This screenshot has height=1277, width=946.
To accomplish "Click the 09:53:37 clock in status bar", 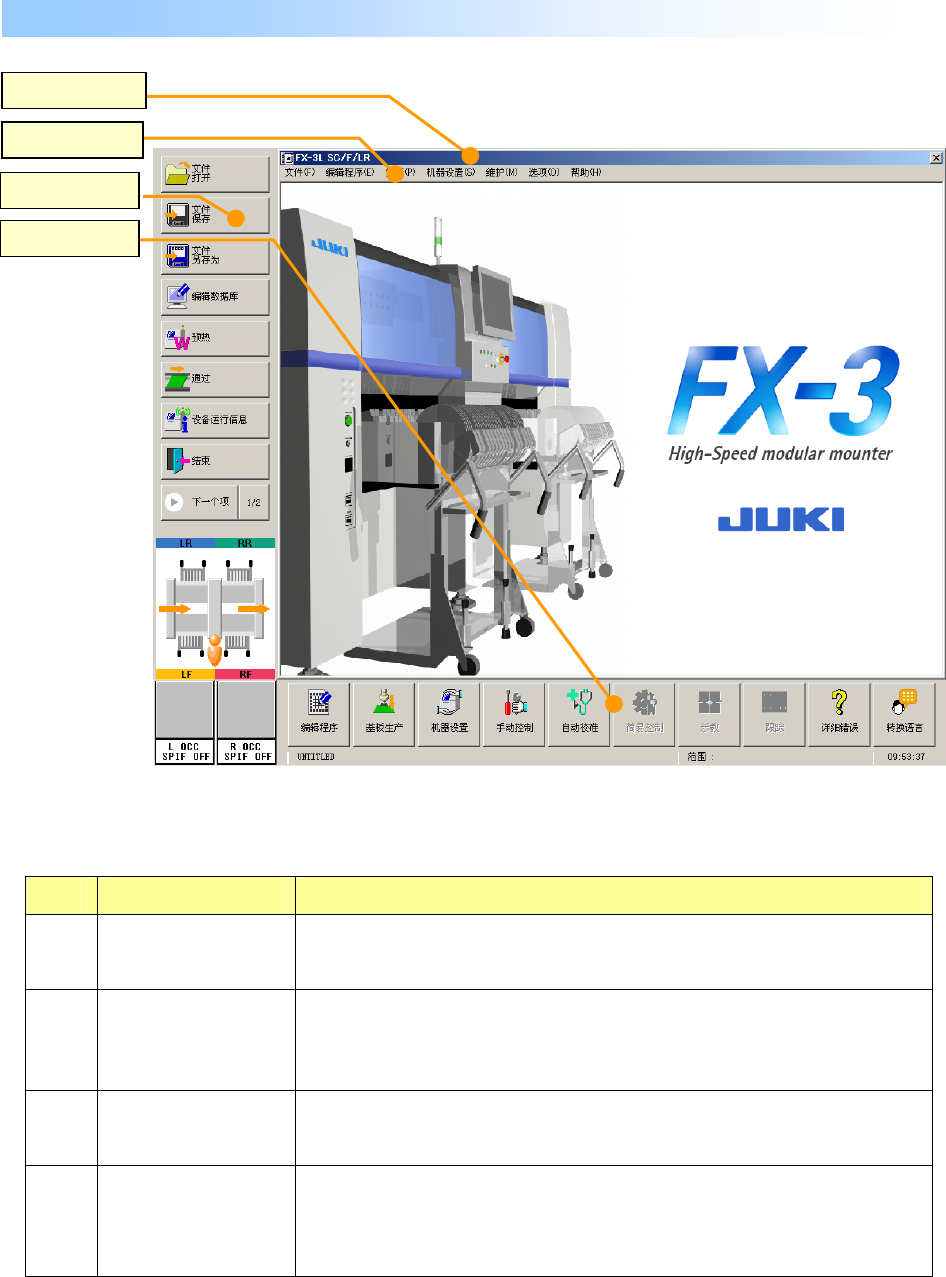I will click(x=905, y=758).
